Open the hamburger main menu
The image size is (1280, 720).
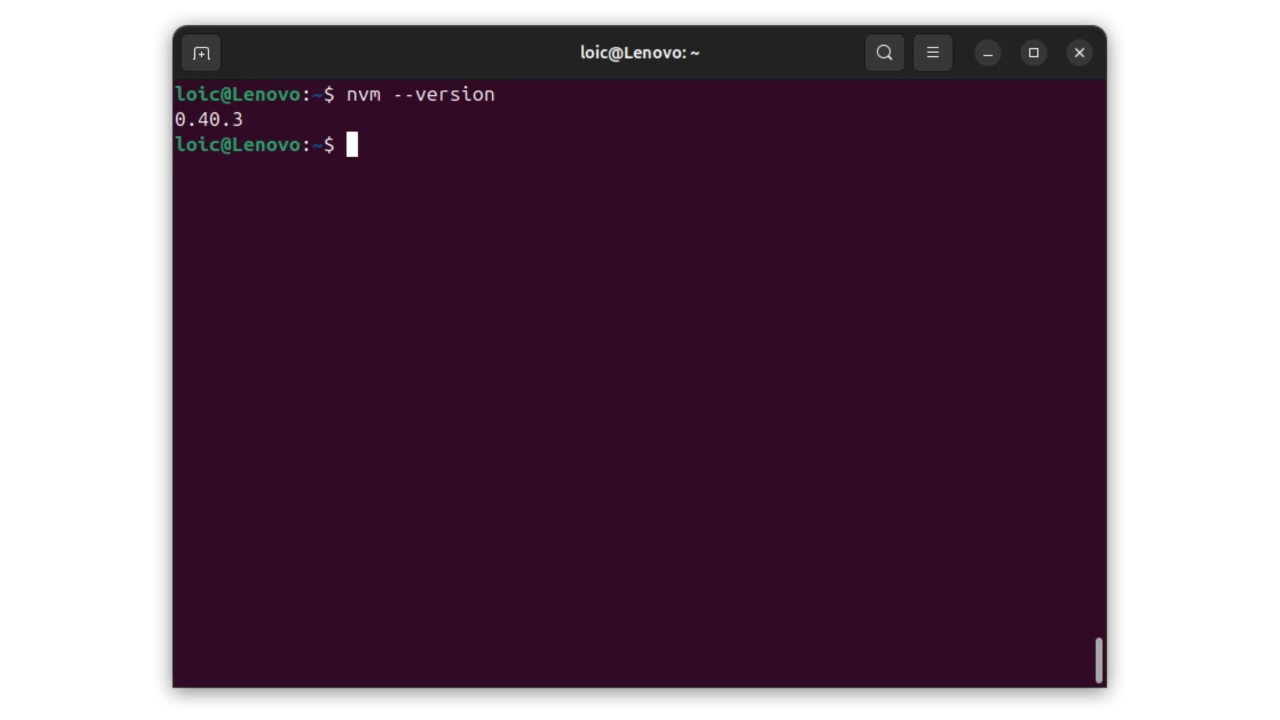tap(932, 53)
